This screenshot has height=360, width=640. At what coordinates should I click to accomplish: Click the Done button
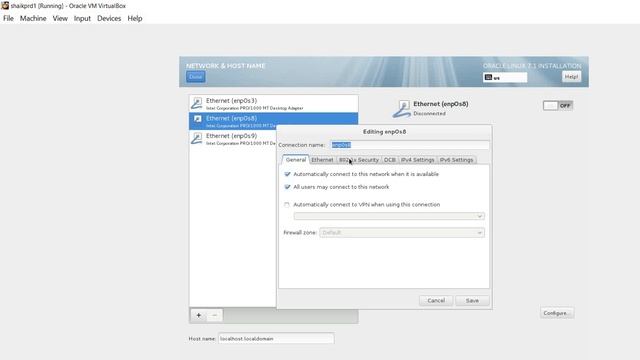196,77
